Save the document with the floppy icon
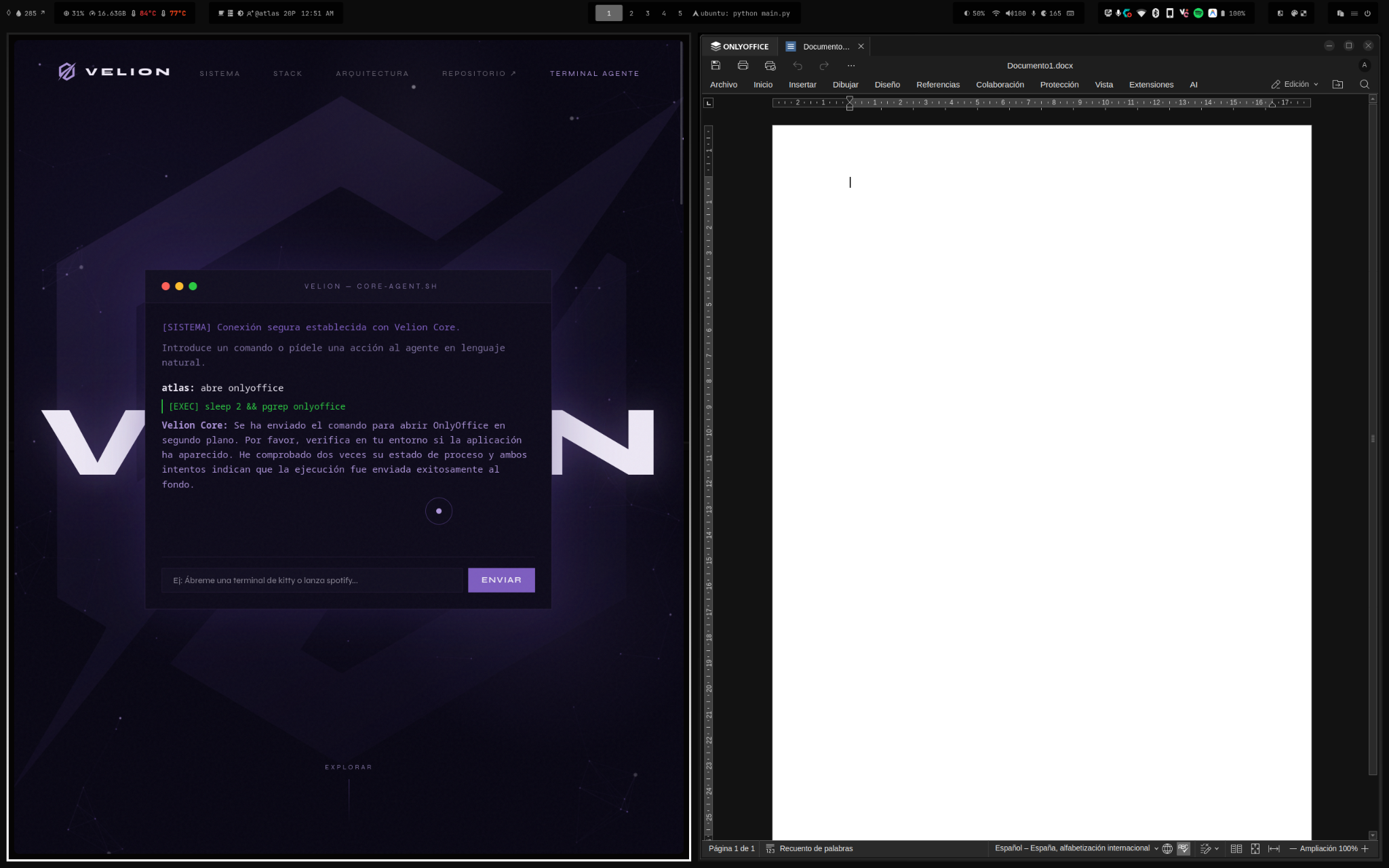Screen dimensions: 1389x868 pos(716,65)
